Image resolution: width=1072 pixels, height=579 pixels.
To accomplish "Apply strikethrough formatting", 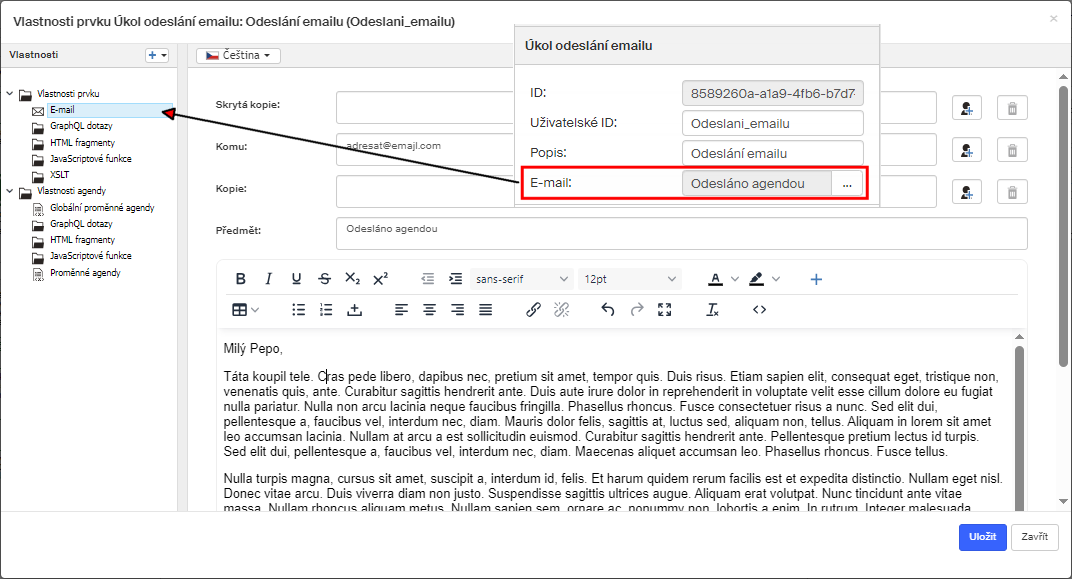I will click(x=325, y=279).
